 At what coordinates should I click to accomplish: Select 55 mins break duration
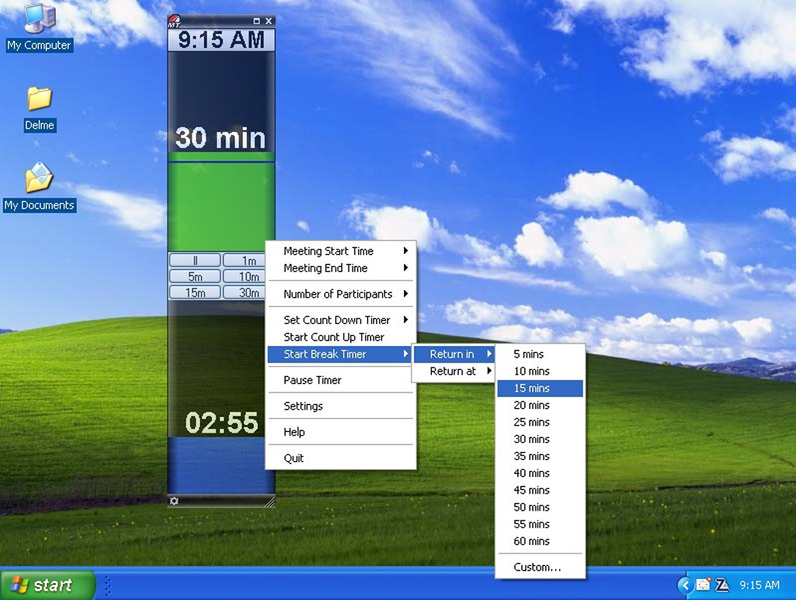pos(540,524)
